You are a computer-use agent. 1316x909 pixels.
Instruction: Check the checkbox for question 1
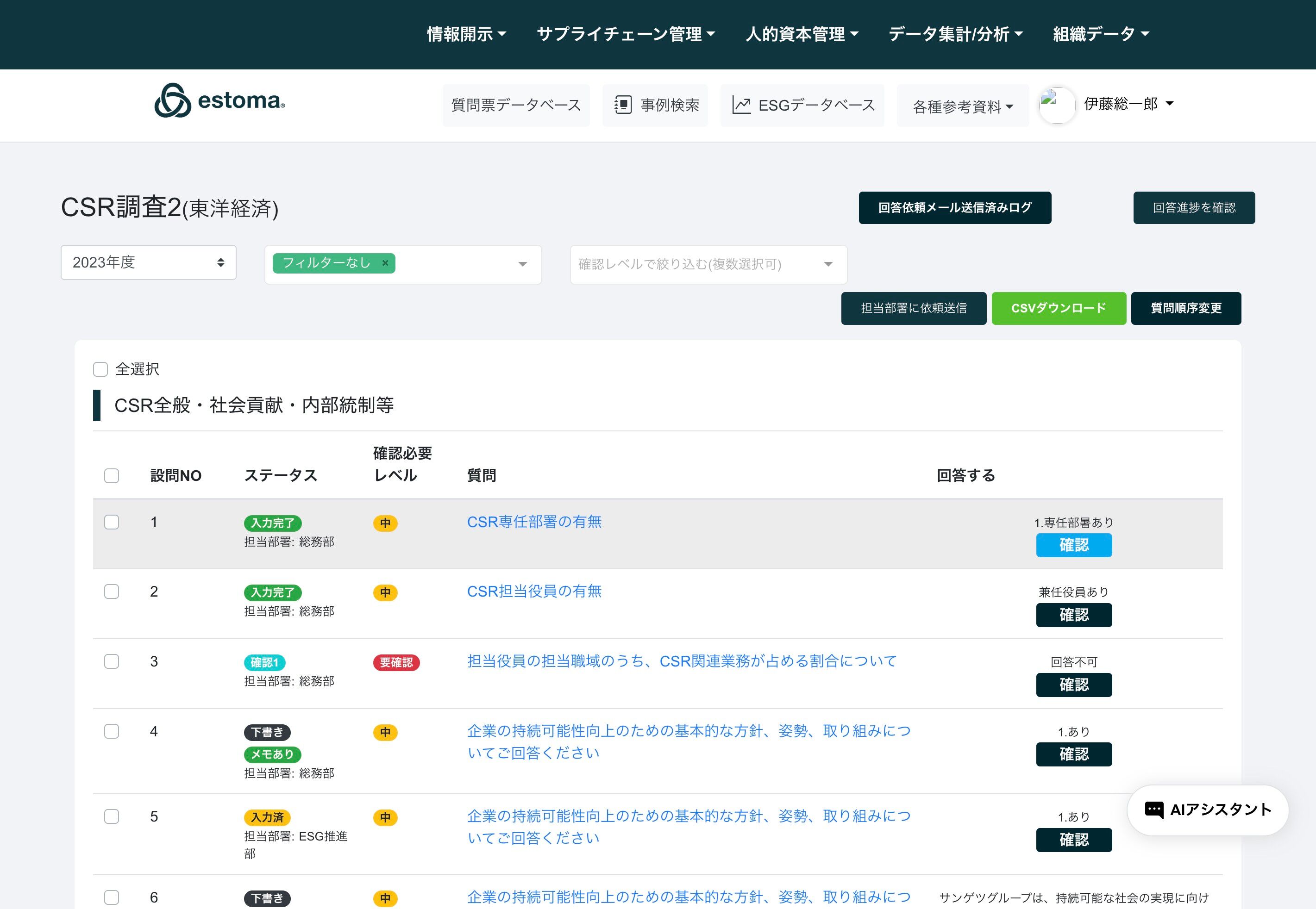point(112,522)
